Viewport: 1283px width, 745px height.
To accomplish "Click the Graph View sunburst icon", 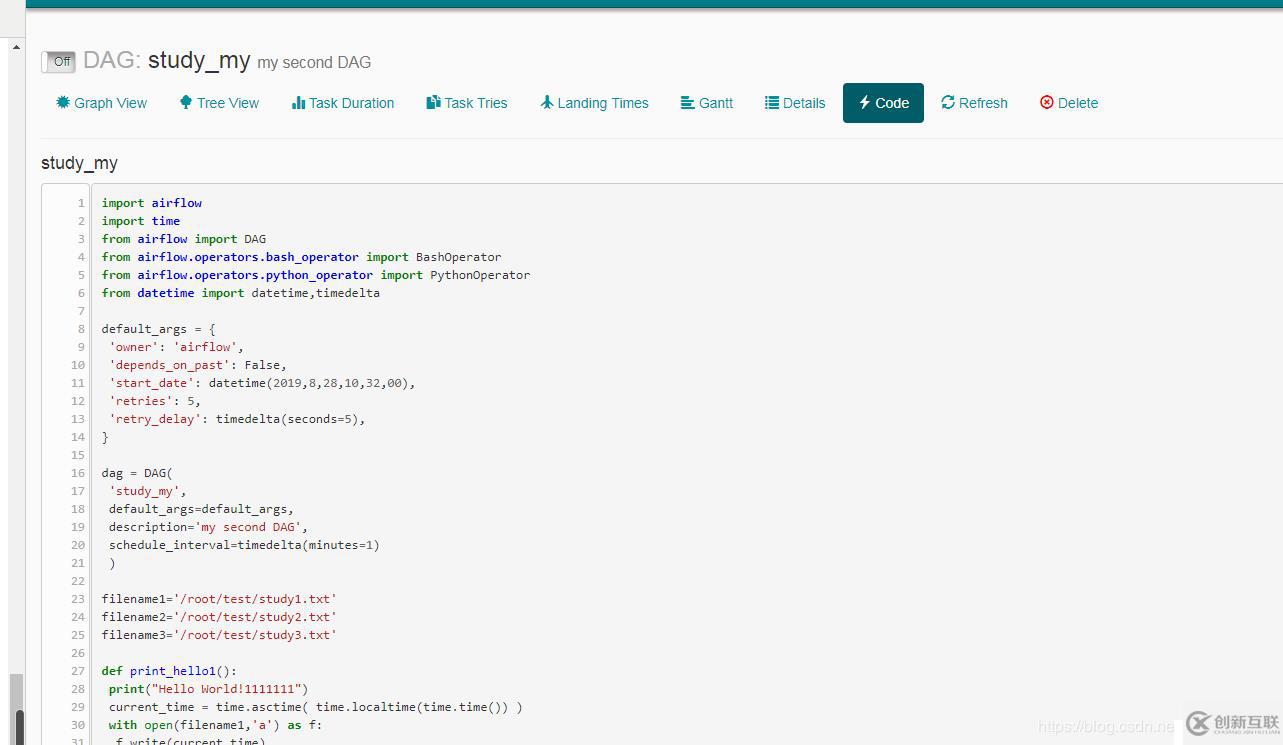I will (x=63, y=102).
